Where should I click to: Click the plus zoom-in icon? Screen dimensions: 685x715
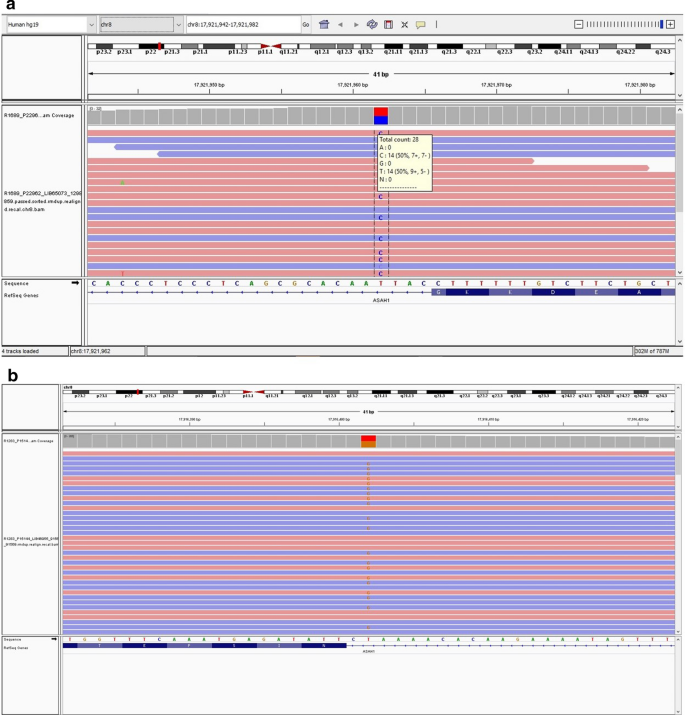(x=670, y=24)
